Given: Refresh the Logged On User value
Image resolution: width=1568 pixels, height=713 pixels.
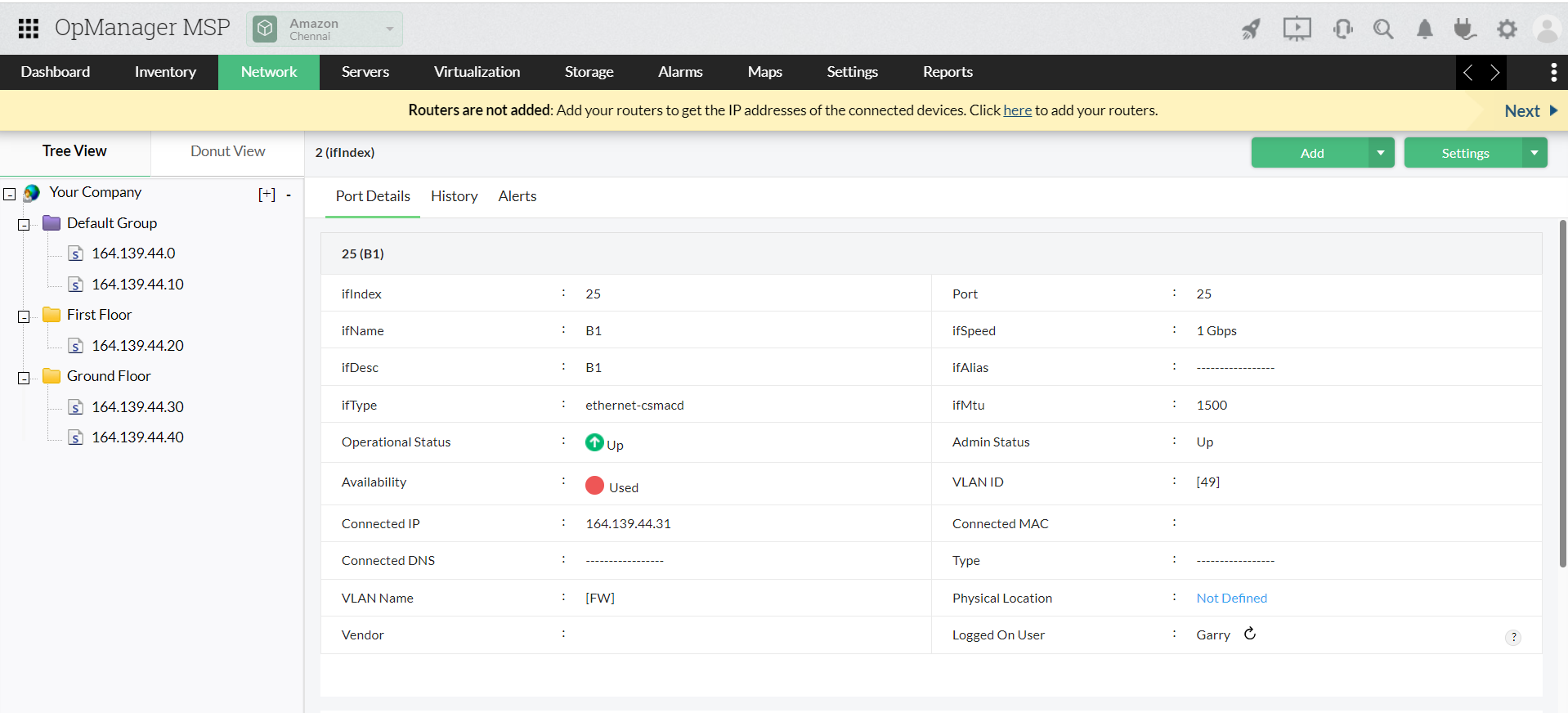Looking at the screenshot, I should pyautogui.click(x=1250, y=634).
